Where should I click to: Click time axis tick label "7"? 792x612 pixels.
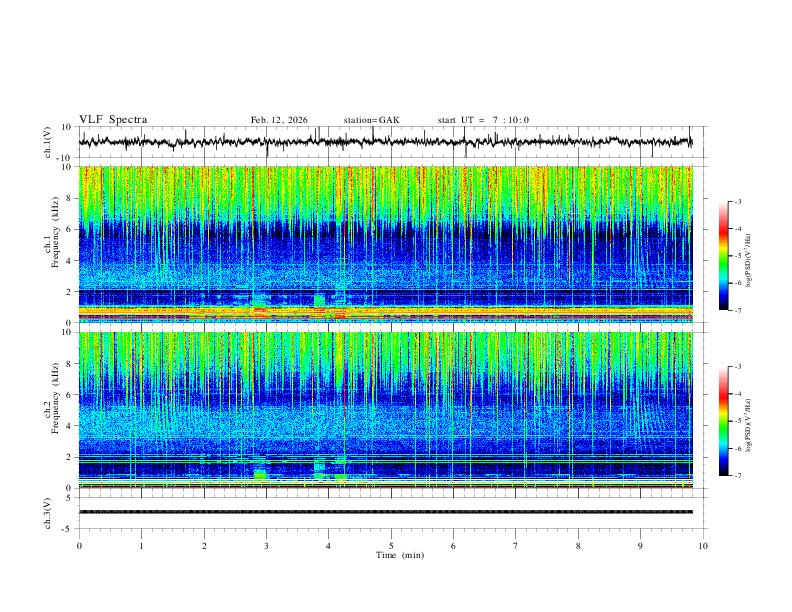point(516,546)
